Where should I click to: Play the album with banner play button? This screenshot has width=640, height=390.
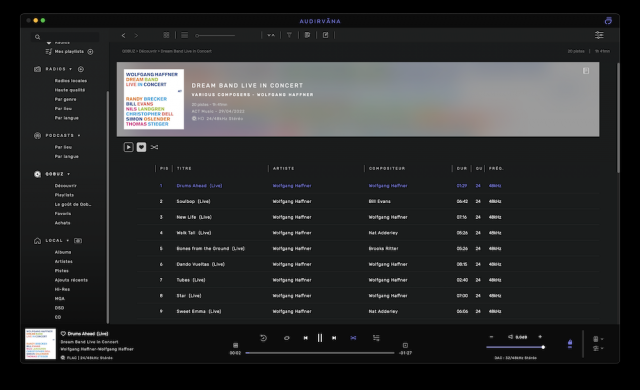[128, 147]
